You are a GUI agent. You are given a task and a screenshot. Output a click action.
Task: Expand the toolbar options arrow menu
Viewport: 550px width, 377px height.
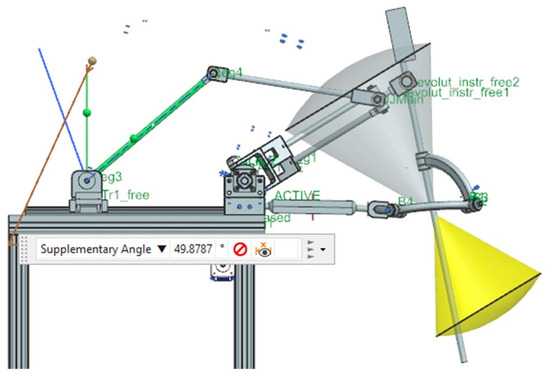[x=323, y=250]
